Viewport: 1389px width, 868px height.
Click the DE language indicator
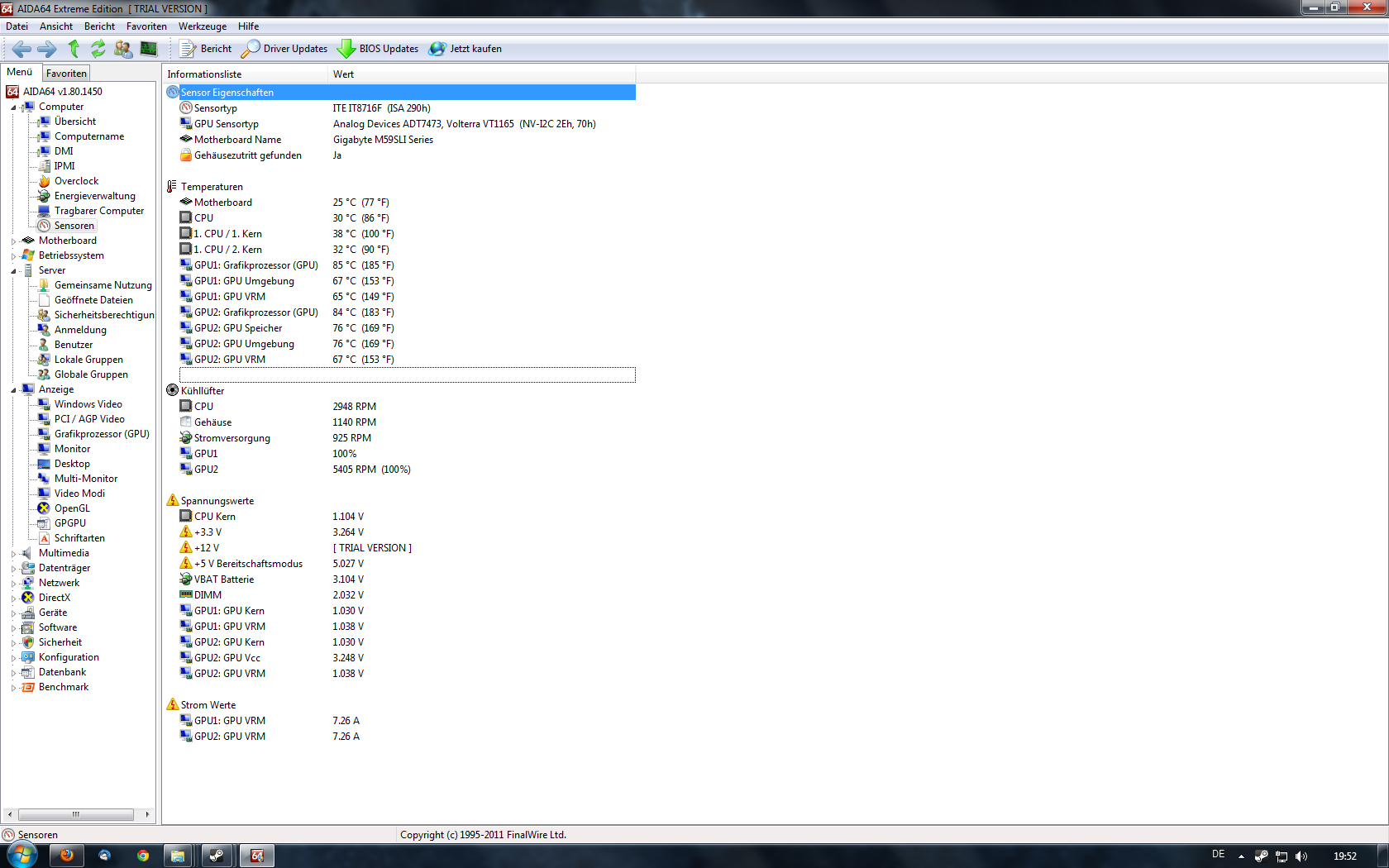(1218, 855)
